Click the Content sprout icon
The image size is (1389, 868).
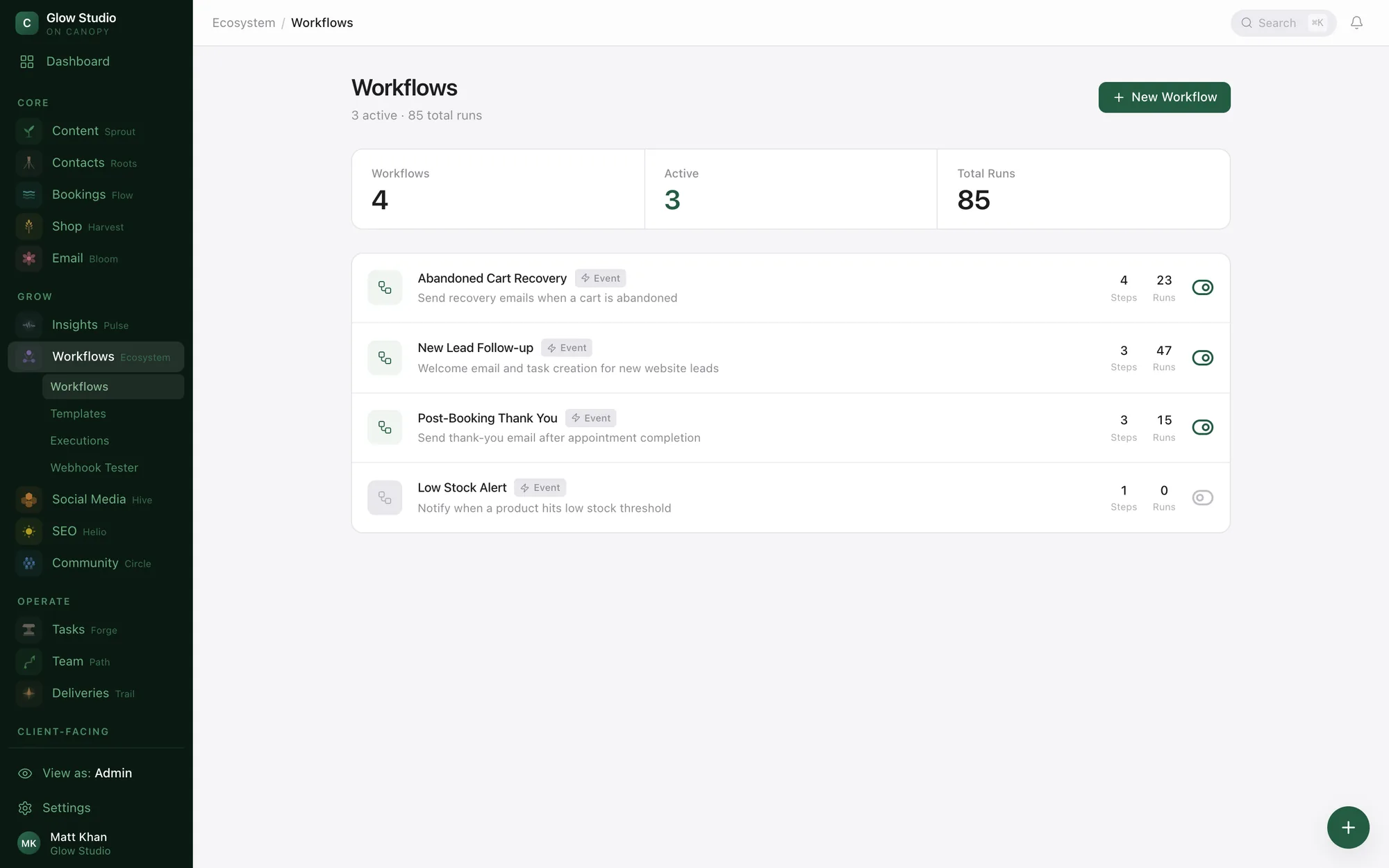click(29, 131)
